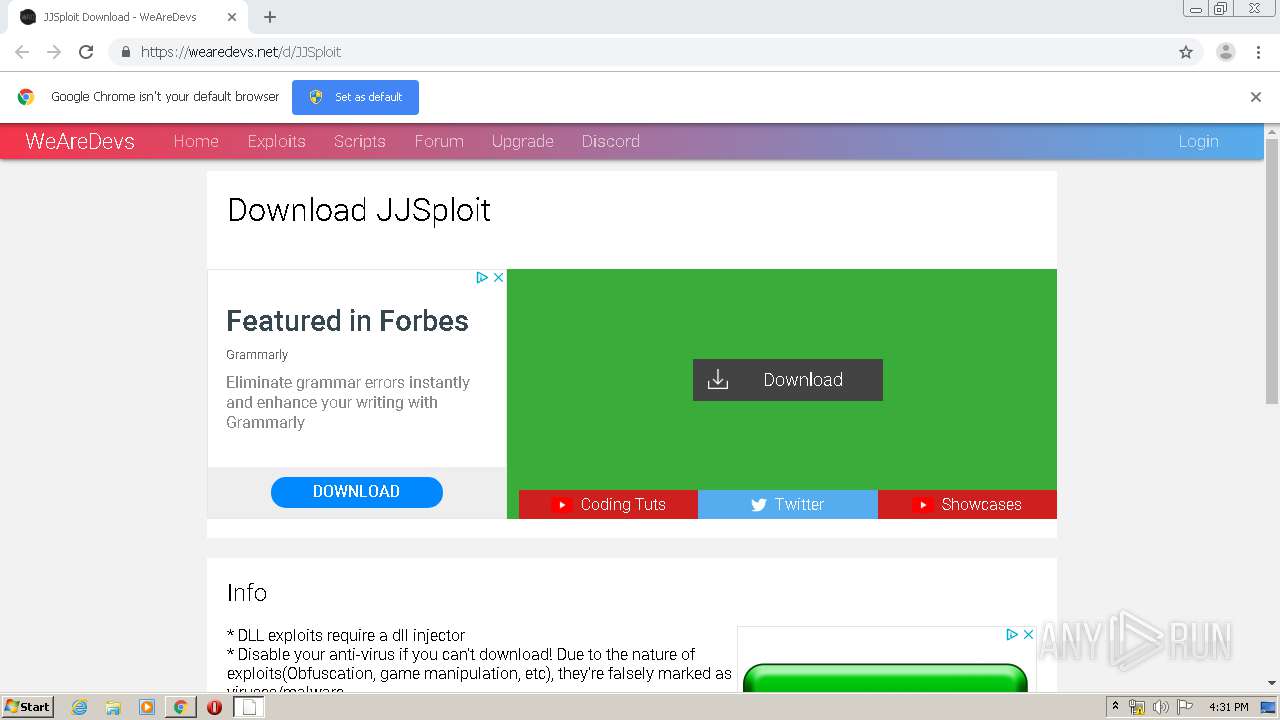The image size is (1280, 720).
Task: Bookmark page with the star icon
Action: 1186,52
